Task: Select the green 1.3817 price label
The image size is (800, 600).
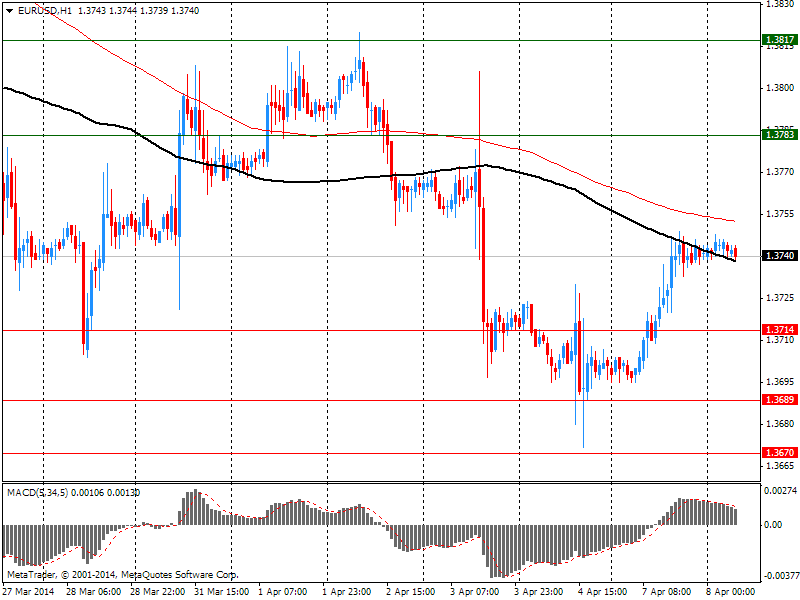Action: pos(778,41)
